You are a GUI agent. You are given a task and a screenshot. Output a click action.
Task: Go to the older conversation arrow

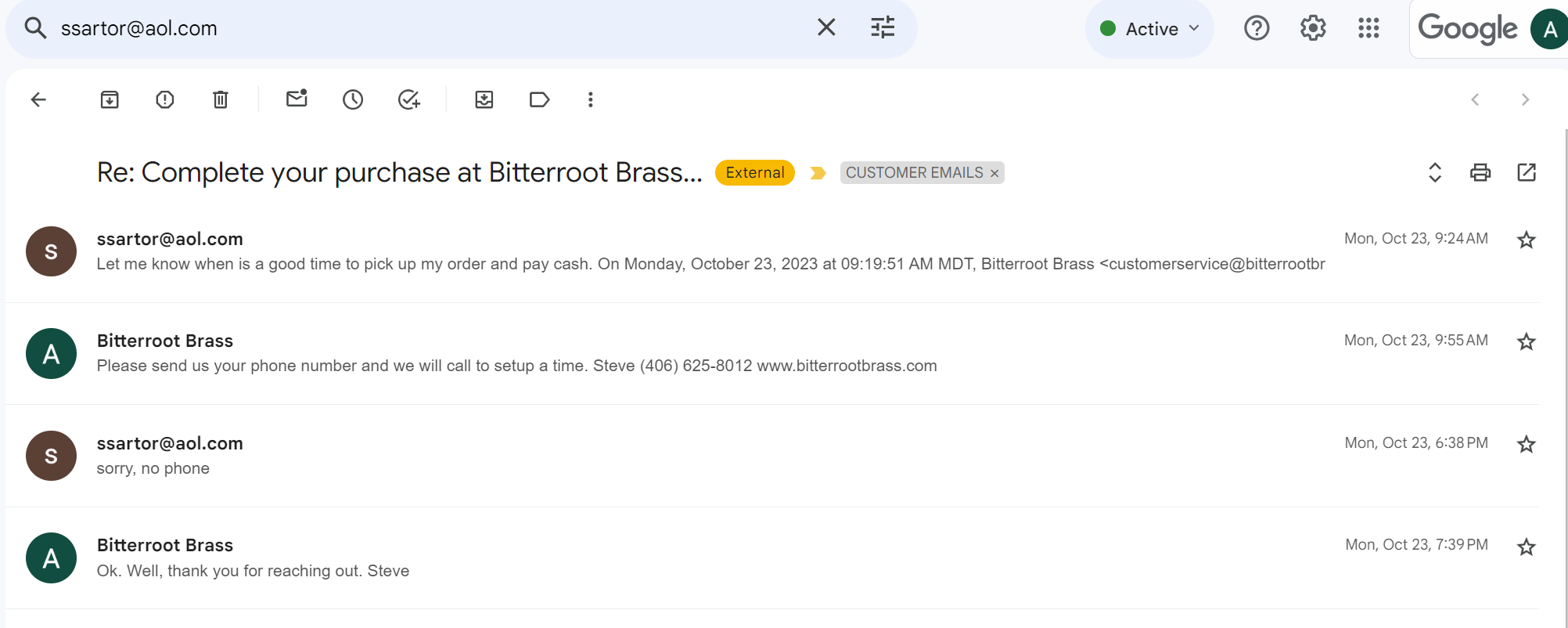(1525, 99)
